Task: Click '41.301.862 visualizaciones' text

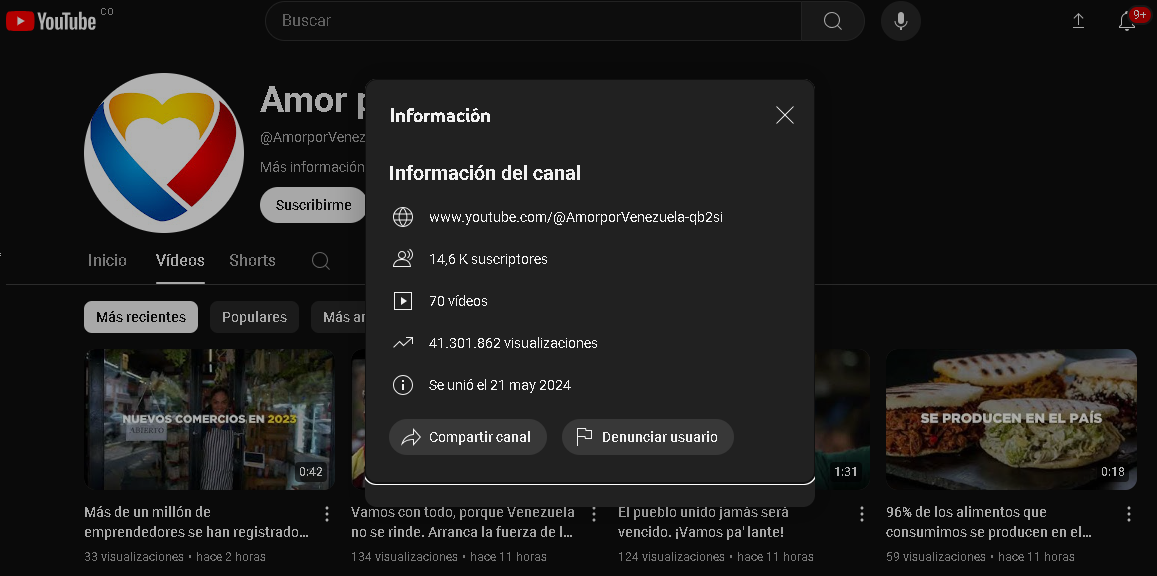Action: tap(513, 343)
